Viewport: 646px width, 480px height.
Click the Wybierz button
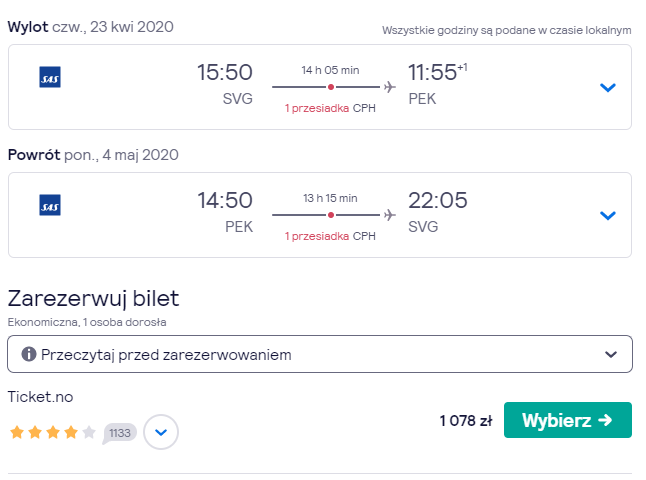click(568, 420)
